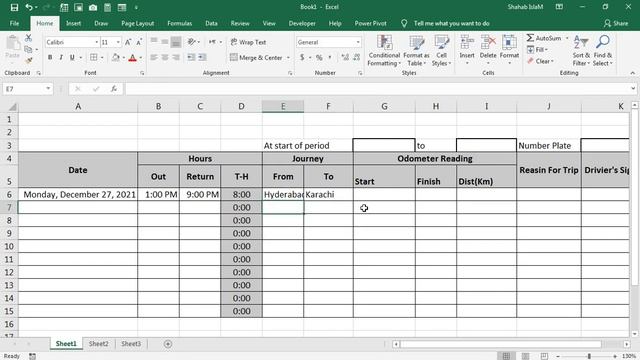Decrease font size with the small A icon

pyautogui.click(x=139, y=42)
